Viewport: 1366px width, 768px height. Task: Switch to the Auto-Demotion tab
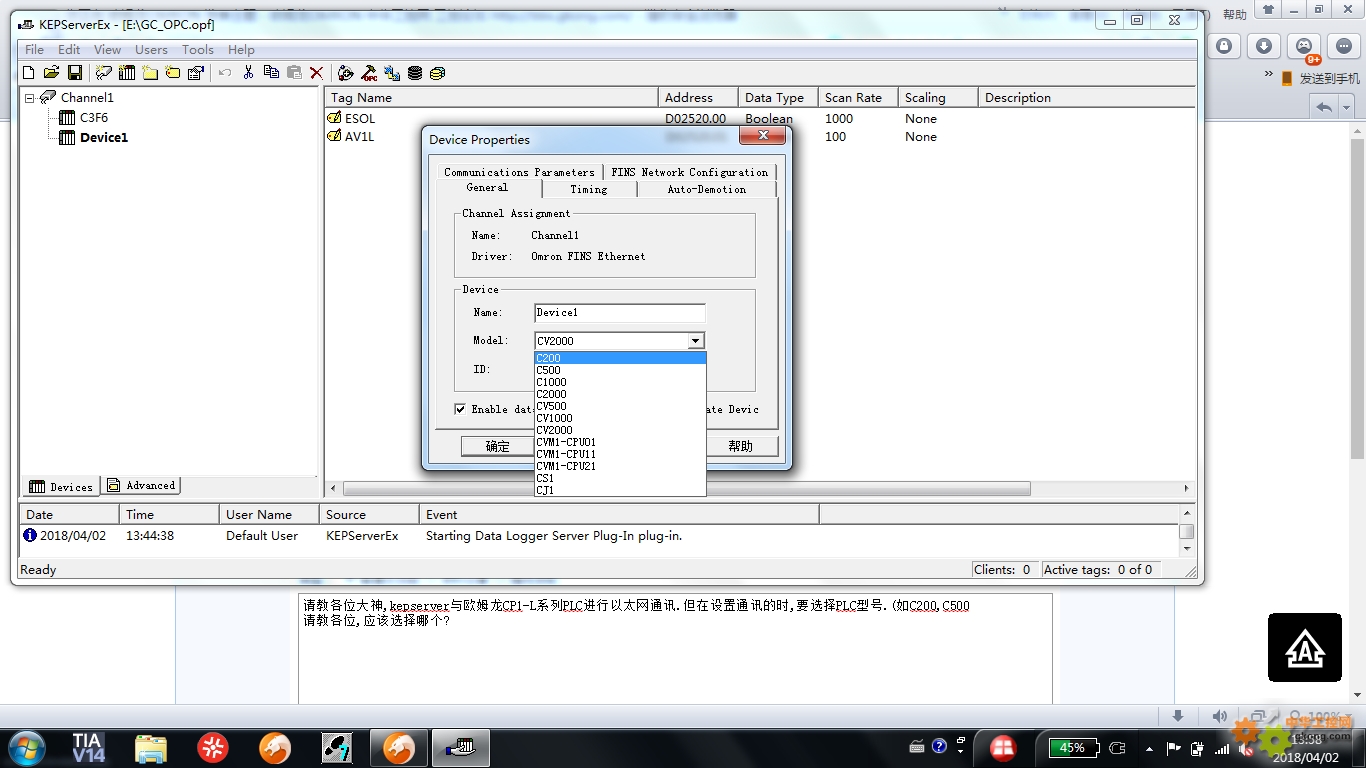707,189
